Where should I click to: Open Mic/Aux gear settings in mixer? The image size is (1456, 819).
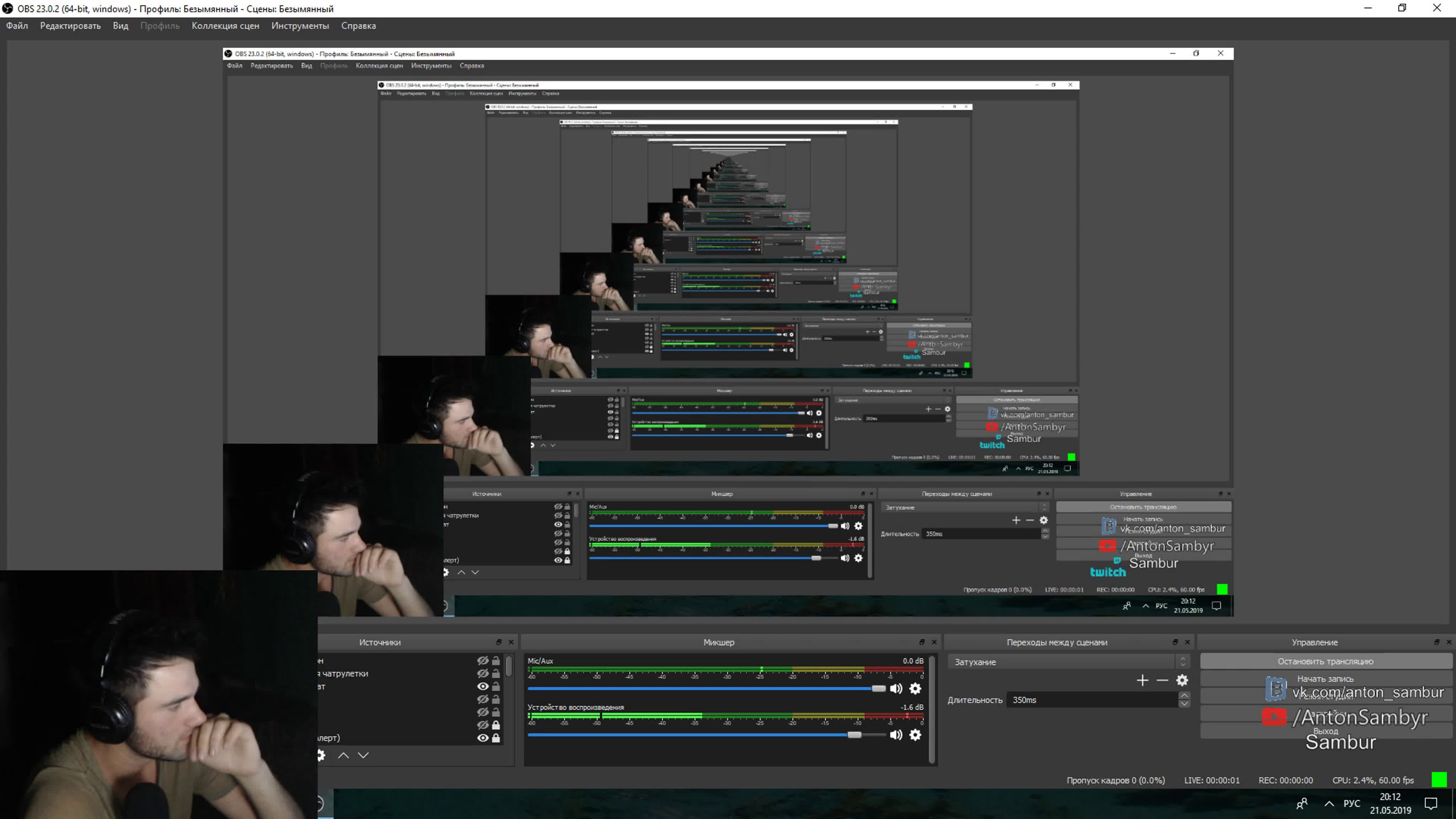(x=915, y=689)
